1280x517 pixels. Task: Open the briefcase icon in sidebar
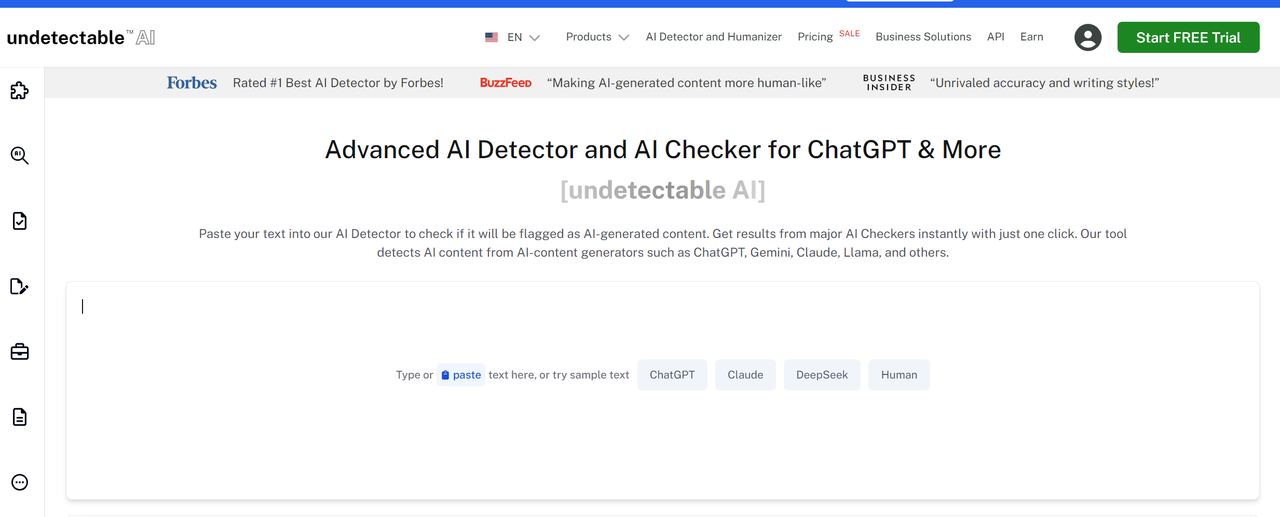pyautogui.click(x=19, y=352)
